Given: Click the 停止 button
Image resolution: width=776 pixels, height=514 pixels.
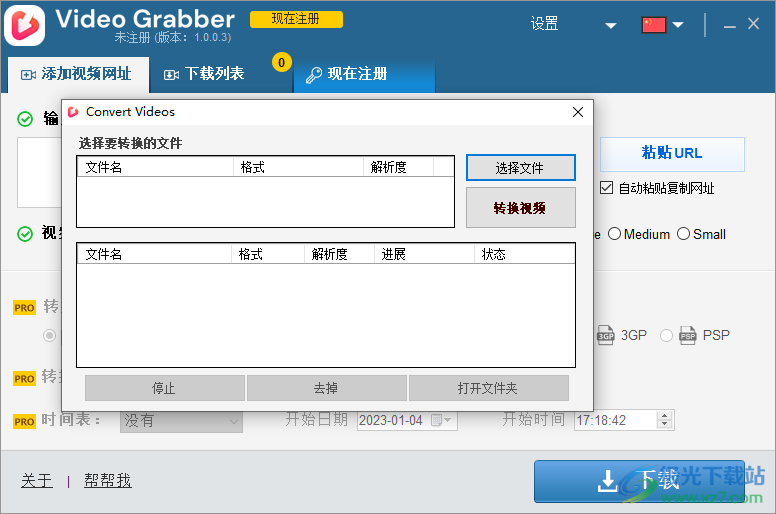Looking at the screenshot, I should tap(165, 388).
